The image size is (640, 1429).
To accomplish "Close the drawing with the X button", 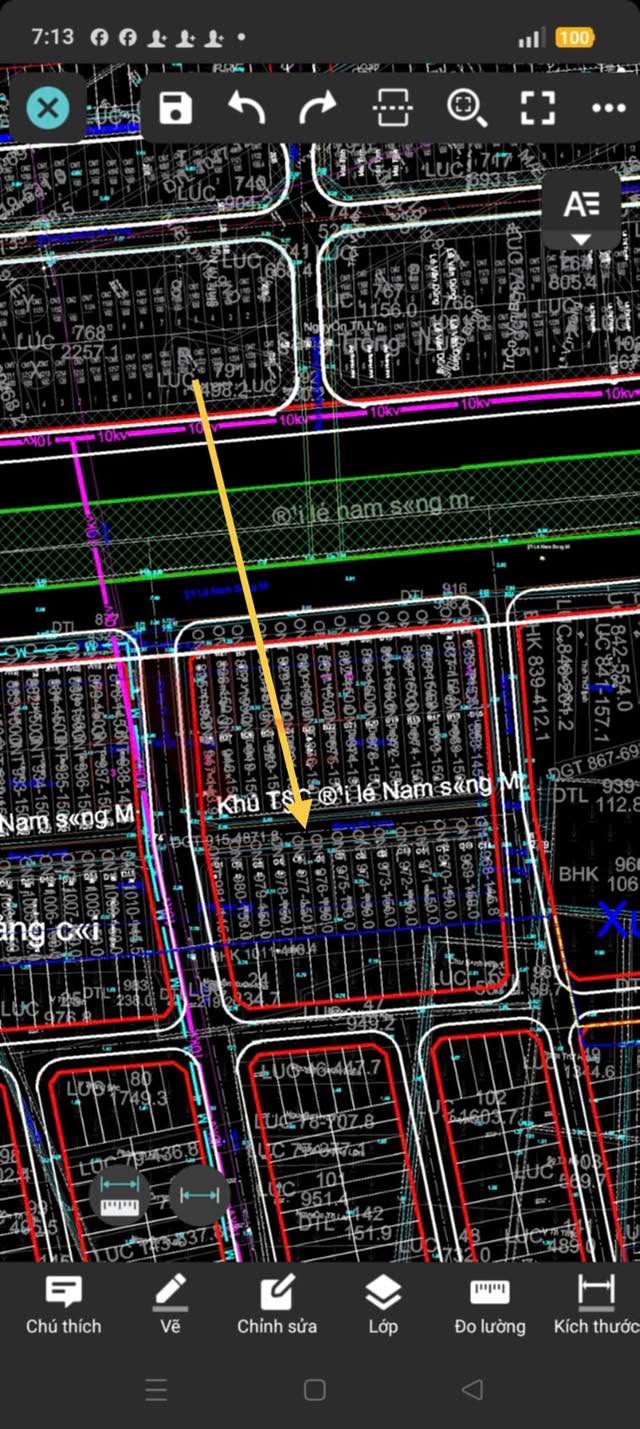I will click(48, 107).
